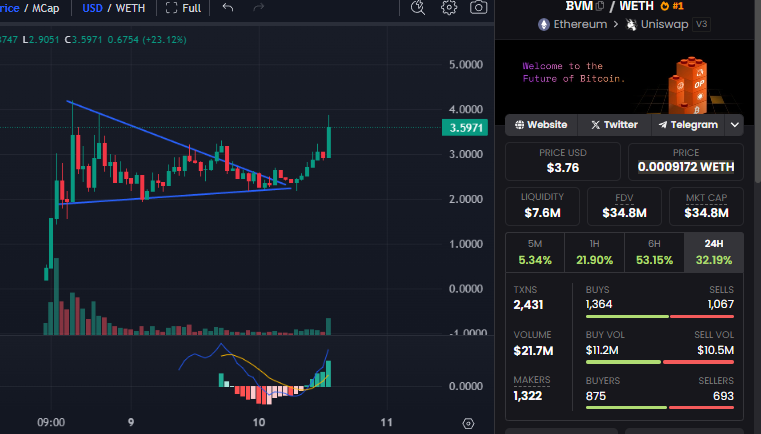Click the LIQUIDITY $7.6M box
The width and height of the screenshot is (761, 434).
[542, 206]
